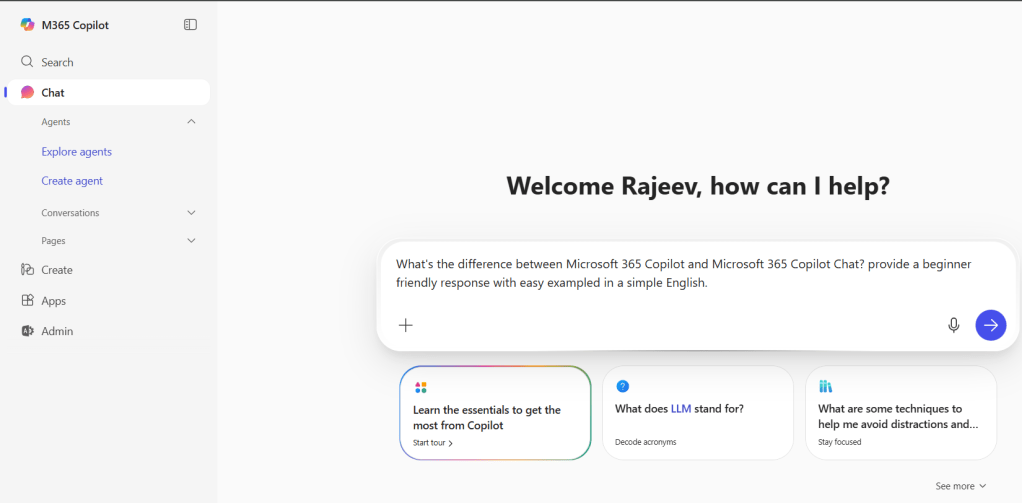This screenshot has width=1022, height=503.
Task: Click the Search magnifier icon
Action: pyautogui.click(x=28, y=62)
